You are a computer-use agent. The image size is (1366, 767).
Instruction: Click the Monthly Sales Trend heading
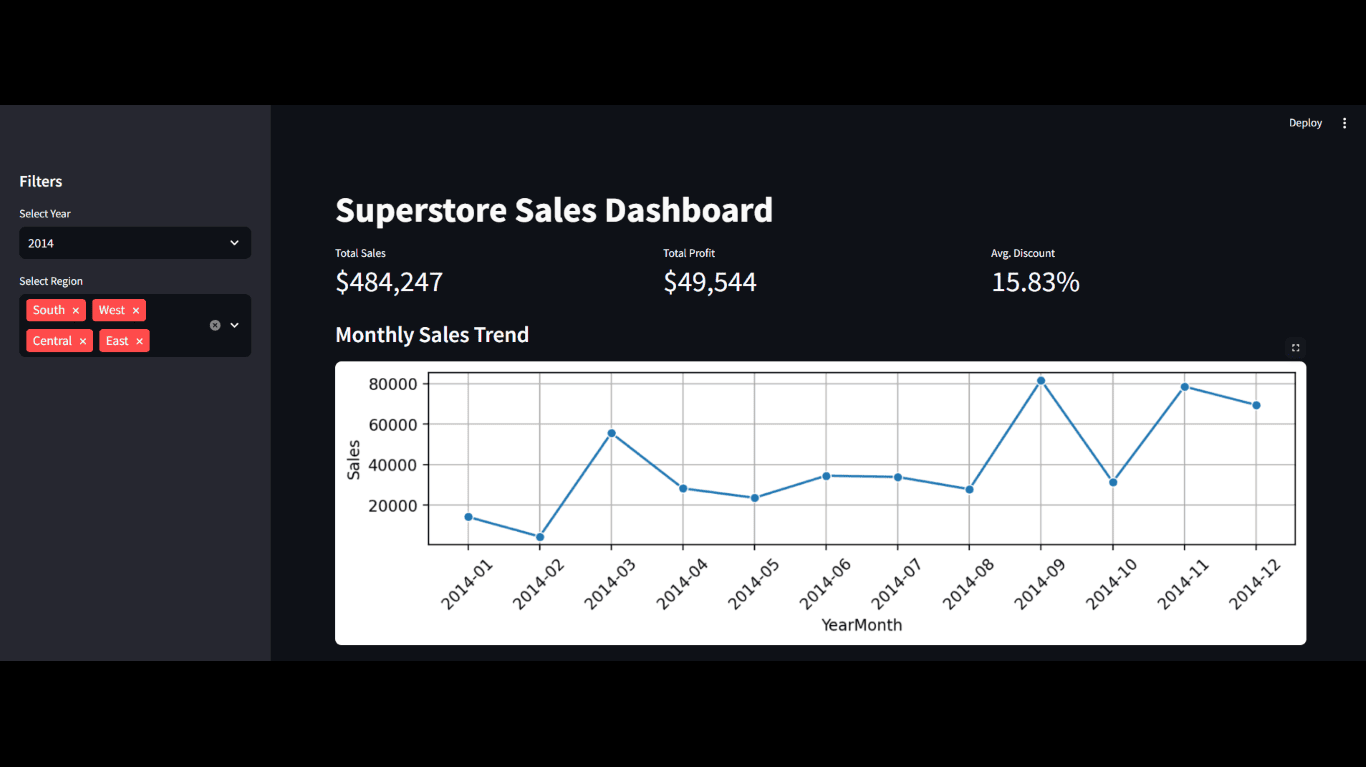pos(432,335)
